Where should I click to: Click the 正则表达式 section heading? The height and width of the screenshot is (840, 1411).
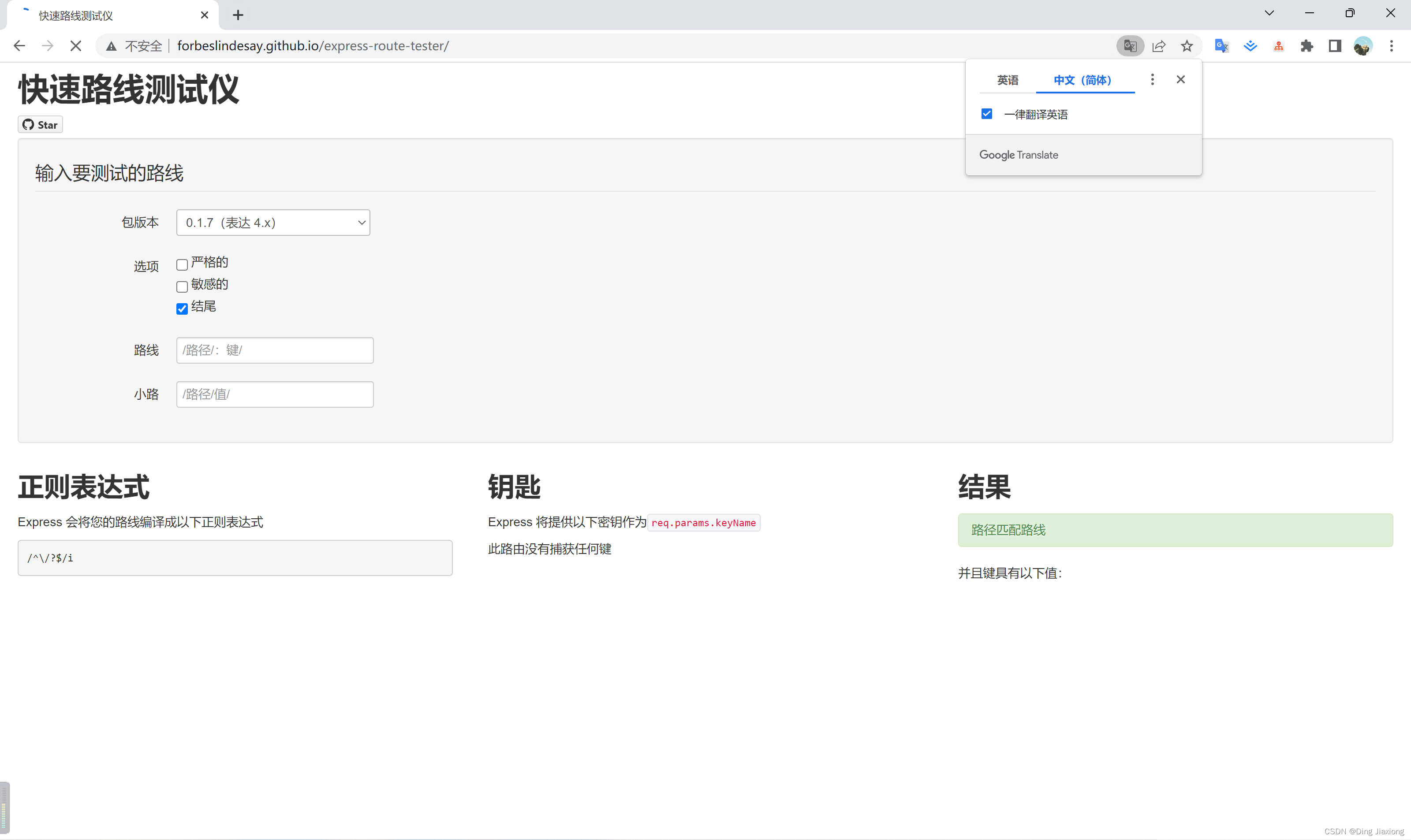[x=83, y=487]
